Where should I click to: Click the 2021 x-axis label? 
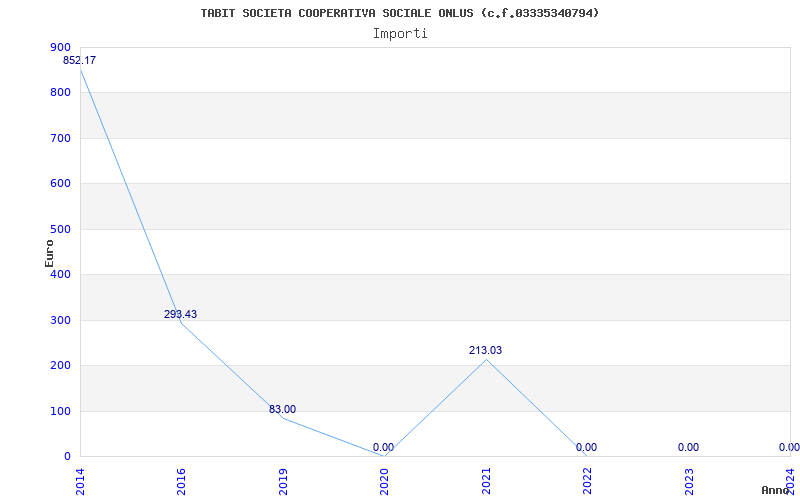pos(486,482)
